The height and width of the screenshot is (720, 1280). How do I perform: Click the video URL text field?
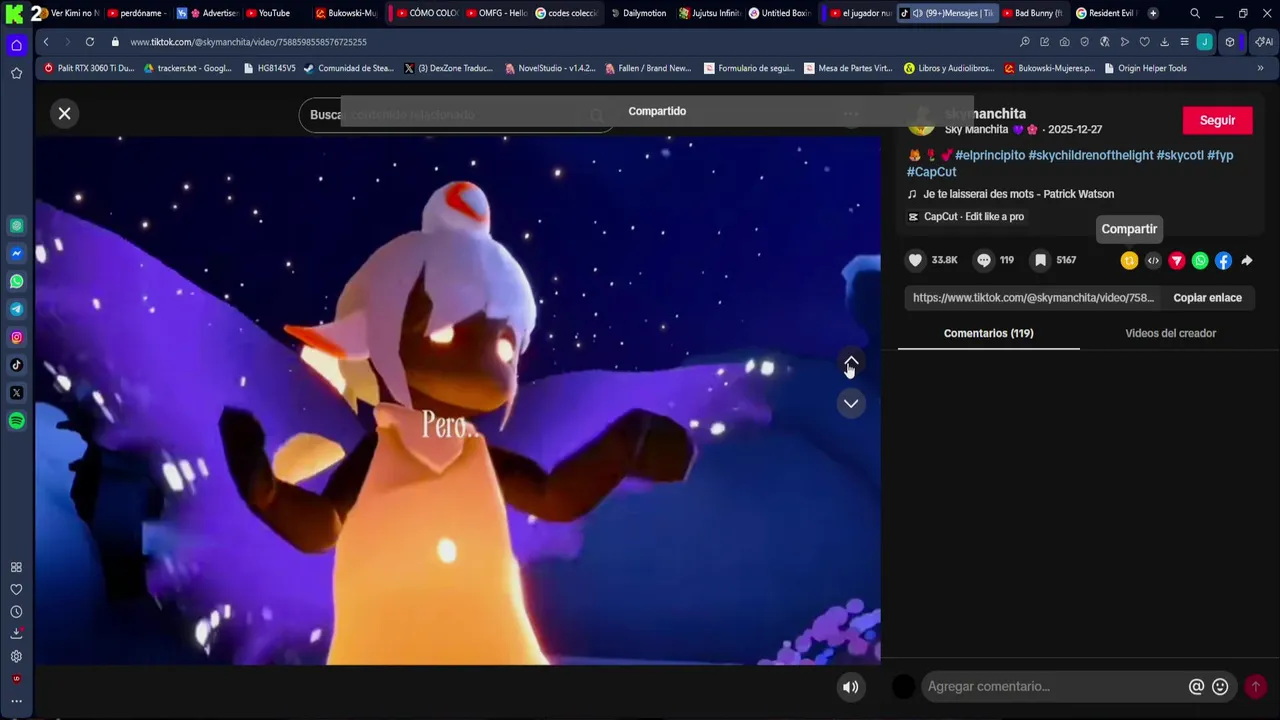1033,298
